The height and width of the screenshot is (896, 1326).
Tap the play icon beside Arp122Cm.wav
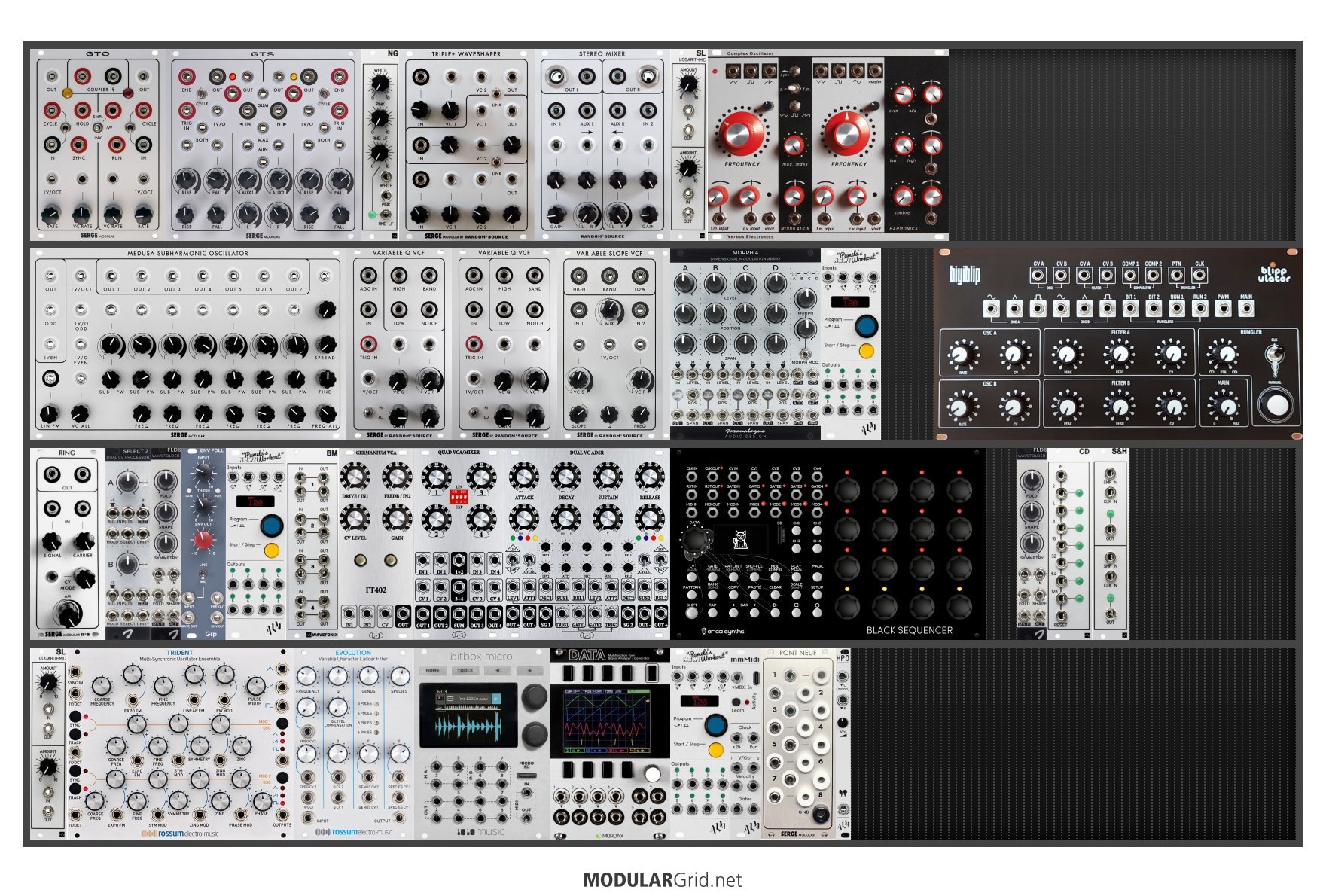tap(496, 699)
